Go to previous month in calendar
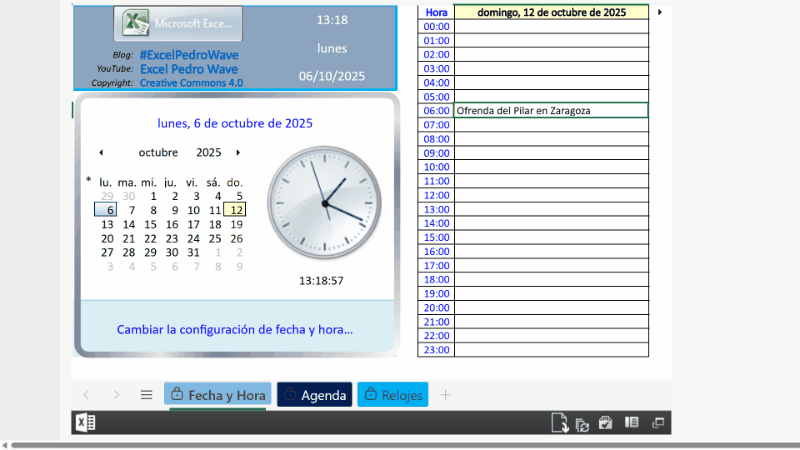 pyautogui.click(x=101, y=153)
